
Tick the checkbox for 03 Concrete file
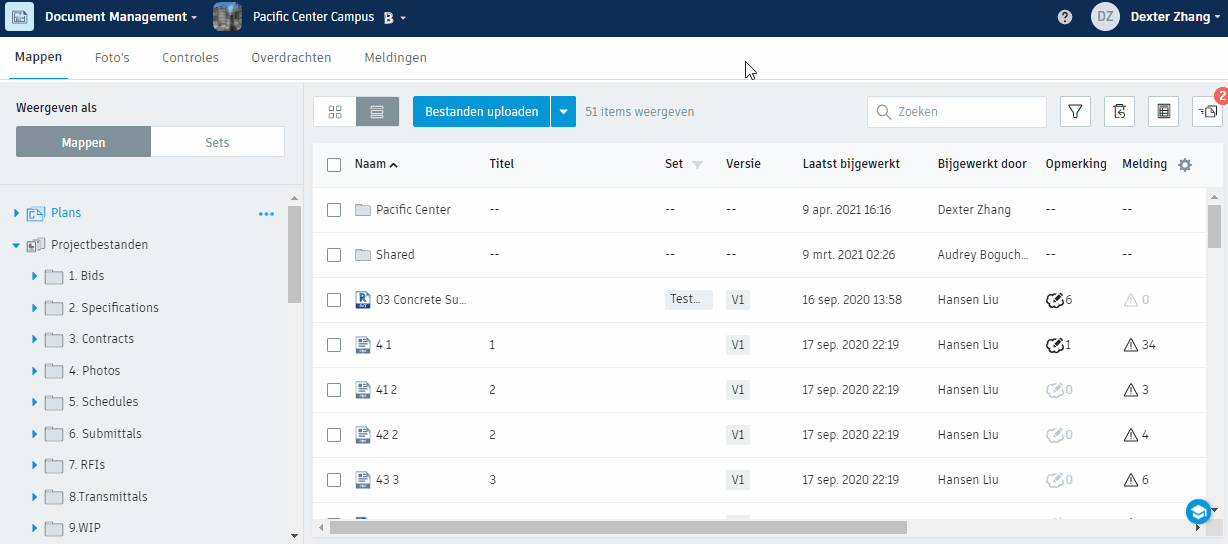334,300
